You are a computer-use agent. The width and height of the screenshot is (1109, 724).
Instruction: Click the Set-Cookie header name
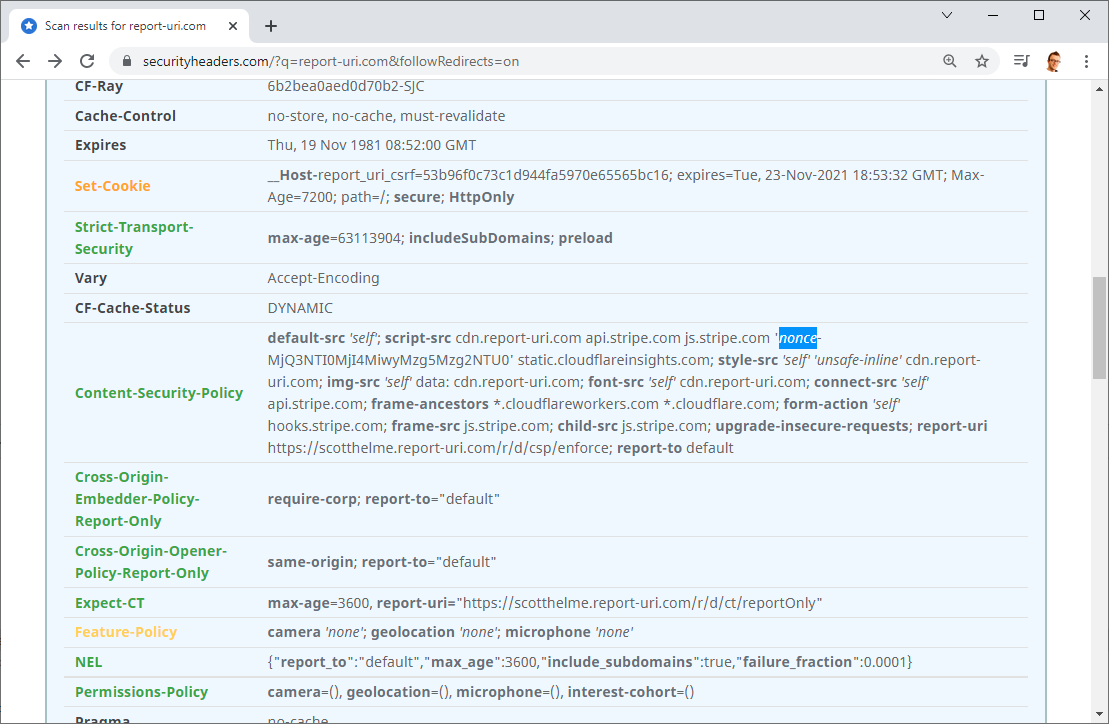[112, 186]
